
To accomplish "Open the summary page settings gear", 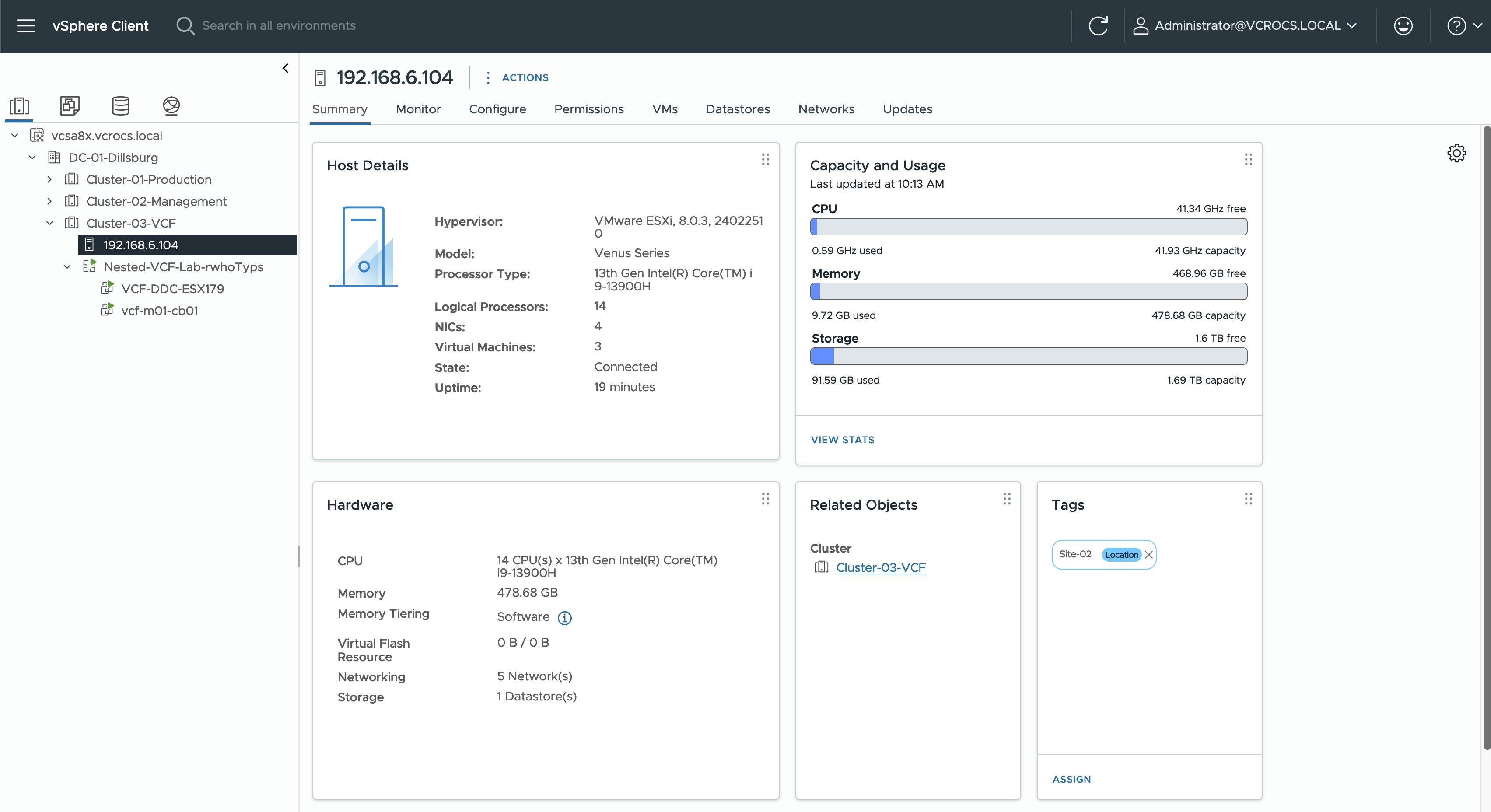I will tap(1456, 153).
